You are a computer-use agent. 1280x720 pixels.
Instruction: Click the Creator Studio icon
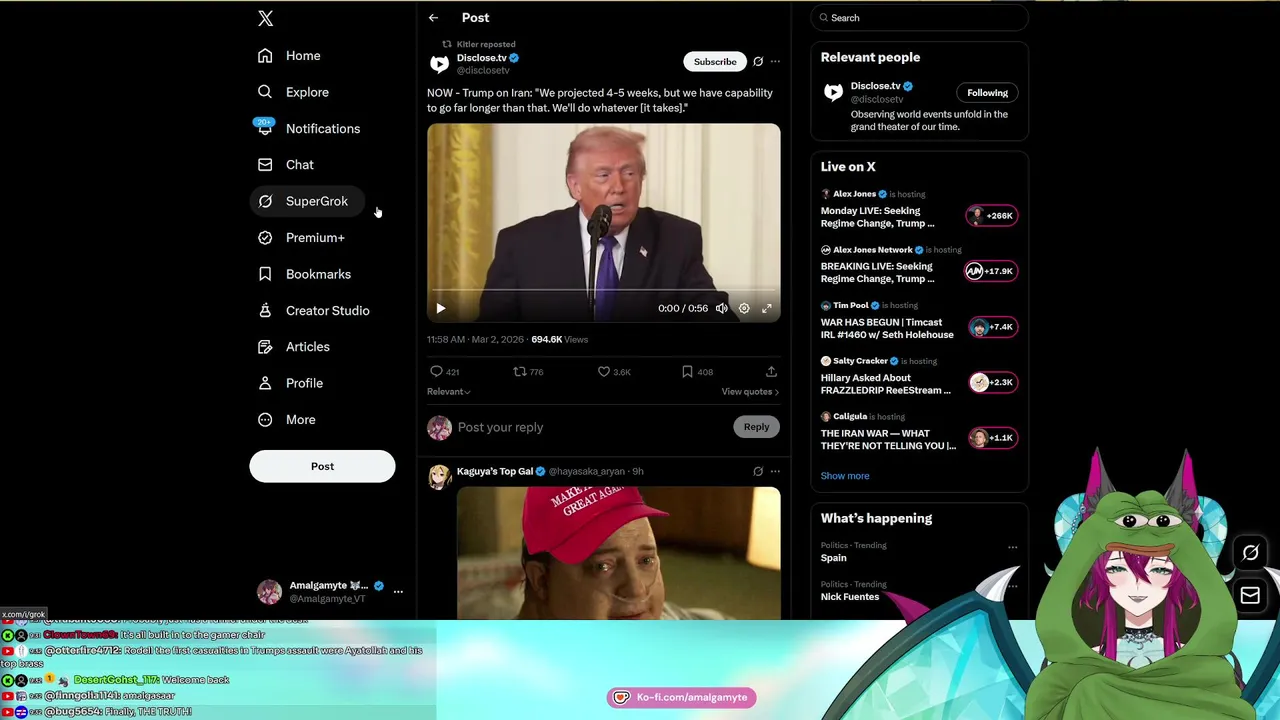pyautogui.click(x=265, y=310)
